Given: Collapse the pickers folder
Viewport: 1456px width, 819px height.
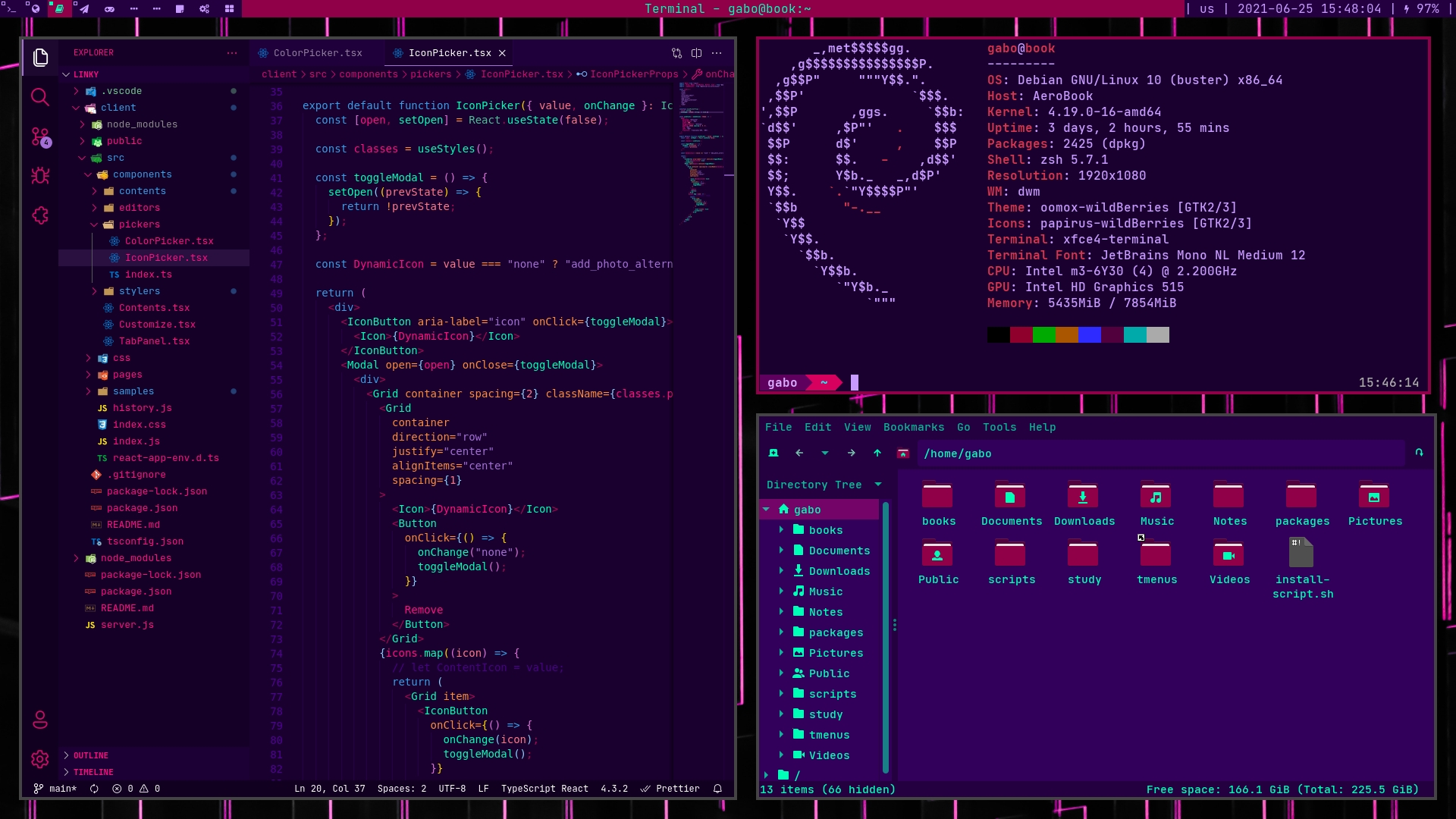Looking at the screenshot, I should [x=140, y=224].
